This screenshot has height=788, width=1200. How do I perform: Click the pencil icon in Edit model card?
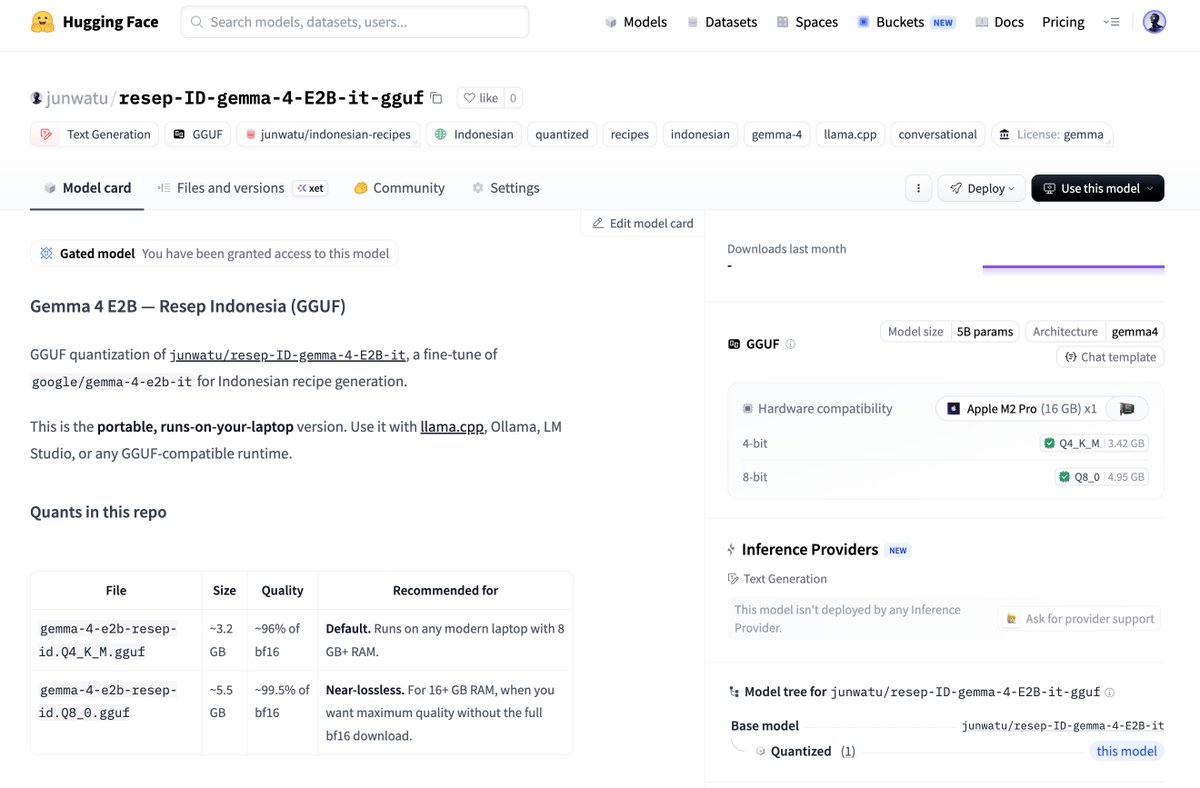[x=598, y=223]
